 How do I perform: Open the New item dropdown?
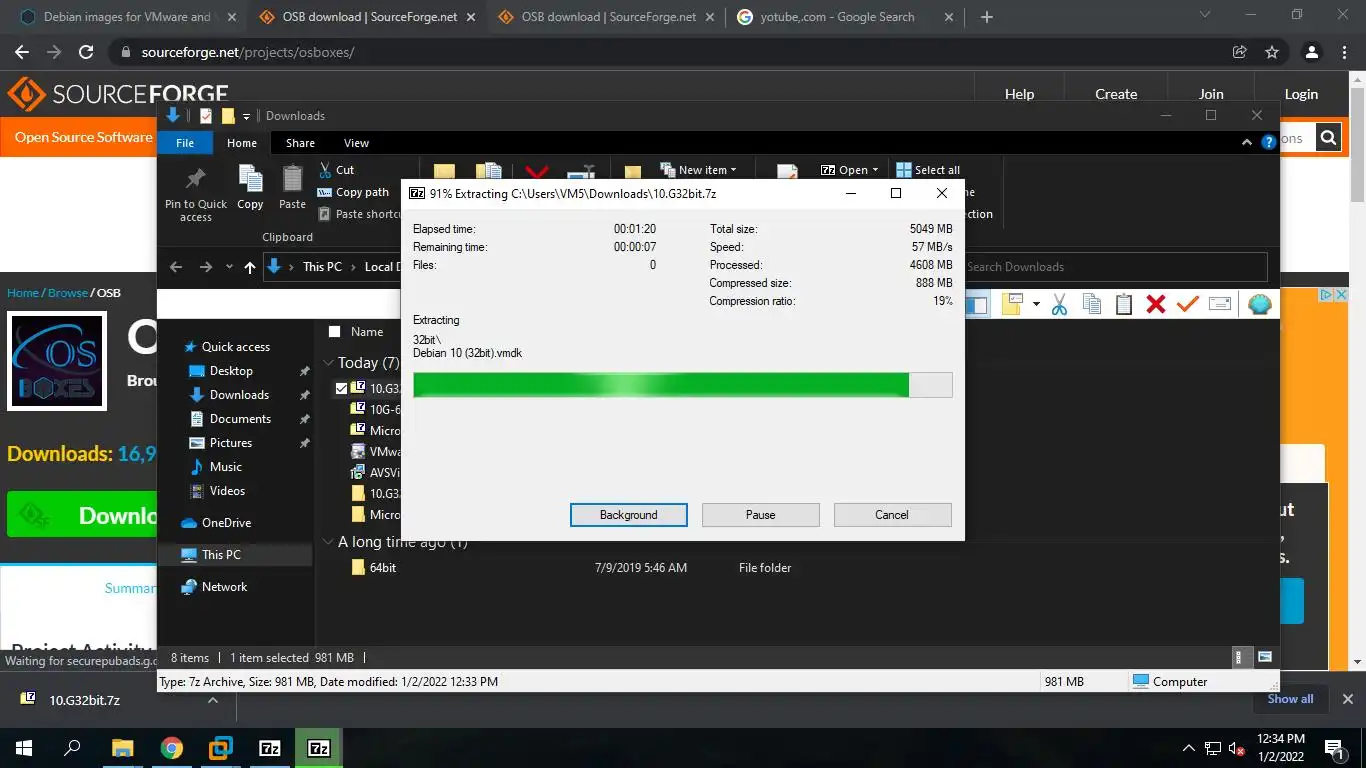(699, 170)
